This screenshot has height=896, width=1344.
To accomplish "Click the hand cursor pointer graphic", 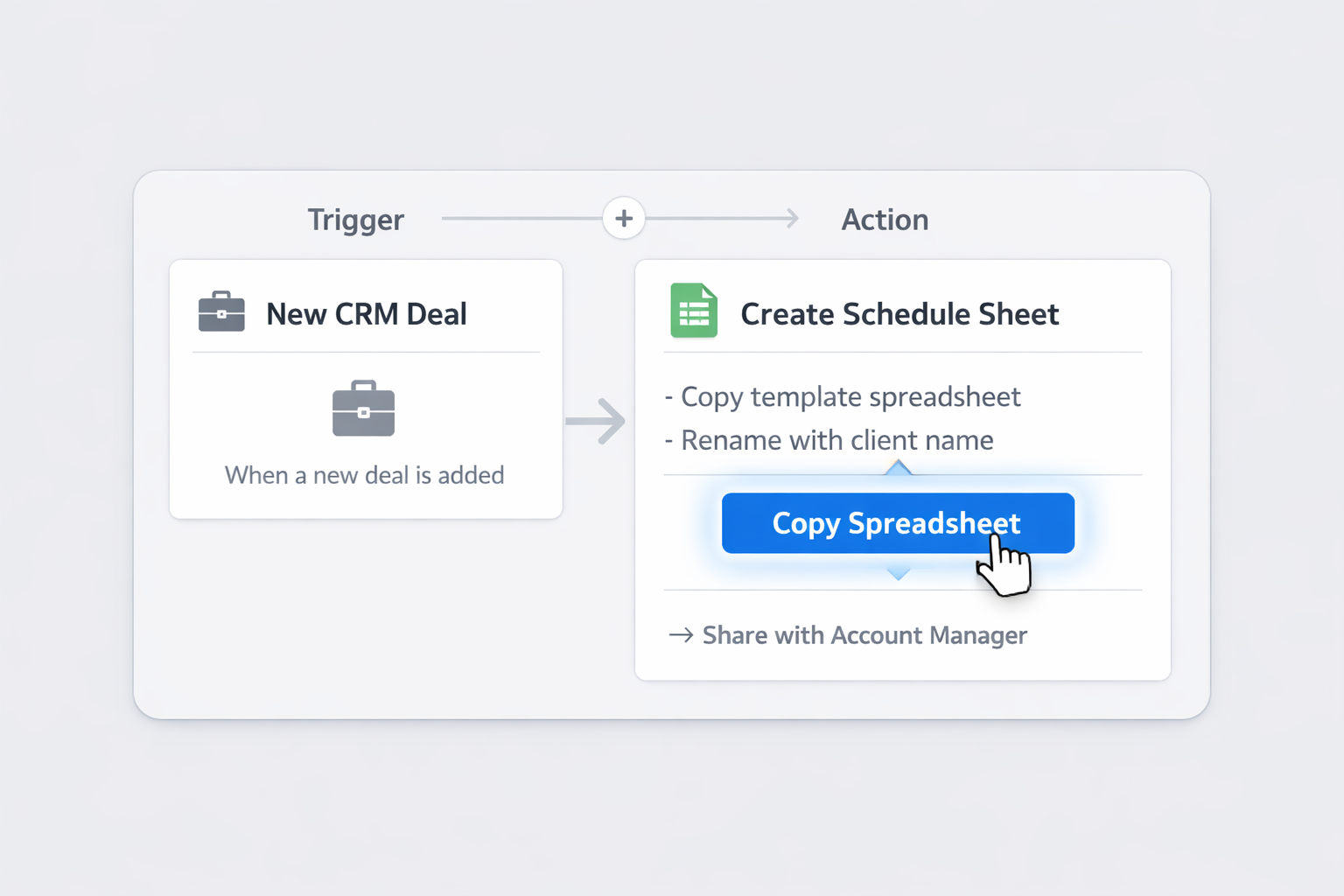I will pos(1004,567).
